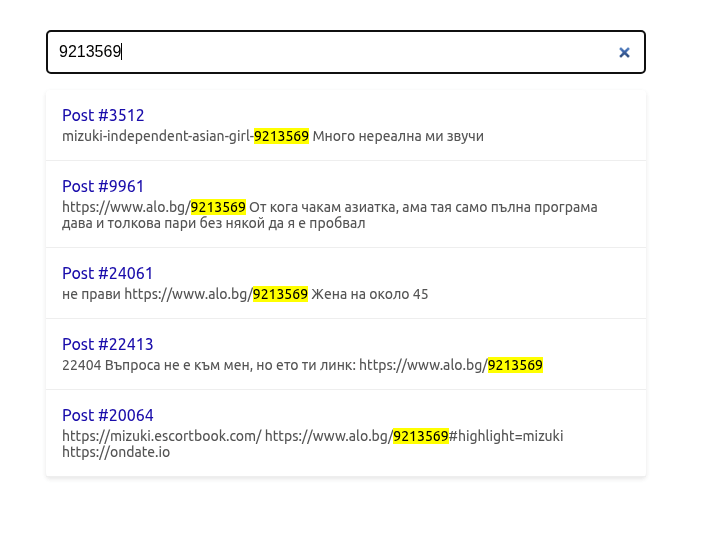The height and width of the screenshot is (543, 701).
Task: Open the Post #9961 link
Action: pos(103,186)
